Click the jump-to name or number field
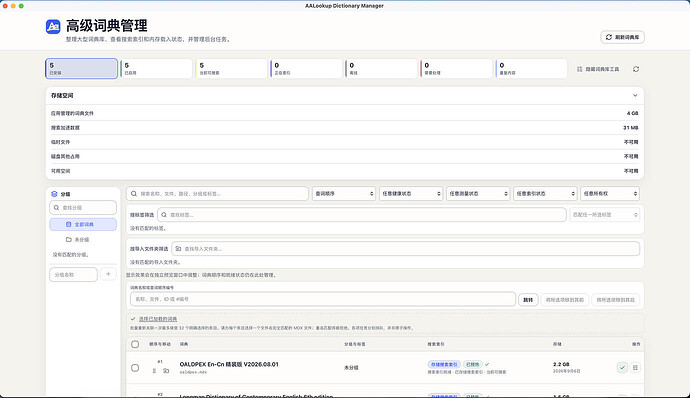This screenshot has width=690, height=398. (x=323, y=299)
